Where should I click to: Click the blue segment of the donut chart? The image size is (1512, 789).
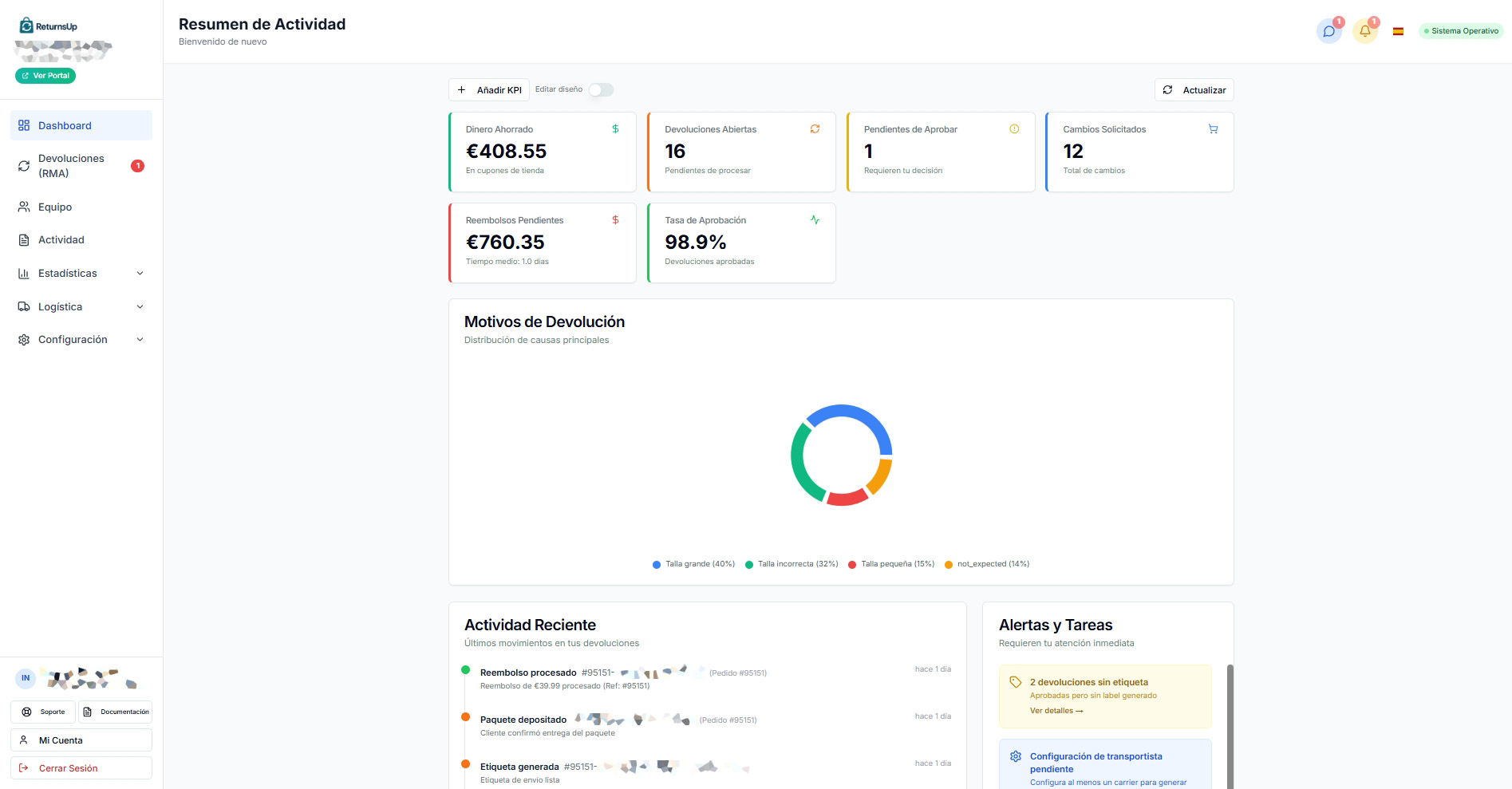860,416
